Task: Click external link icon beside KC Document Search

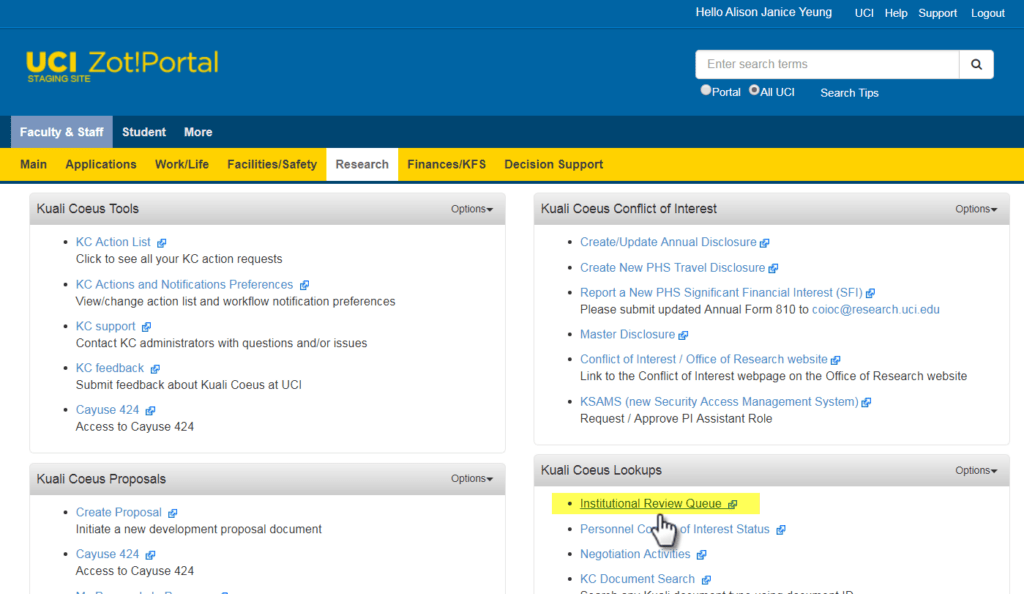Action: pos(706,580)
